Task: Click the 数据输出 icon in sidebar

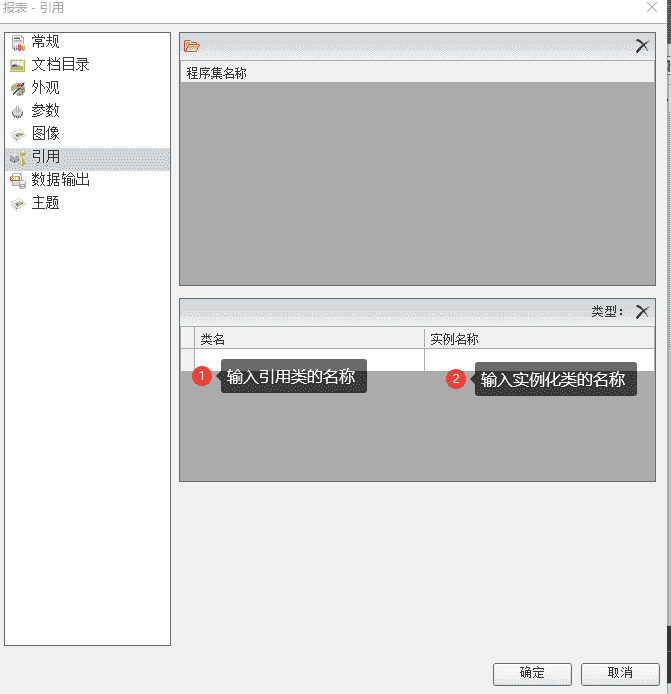Action: (x=18, y=181)
